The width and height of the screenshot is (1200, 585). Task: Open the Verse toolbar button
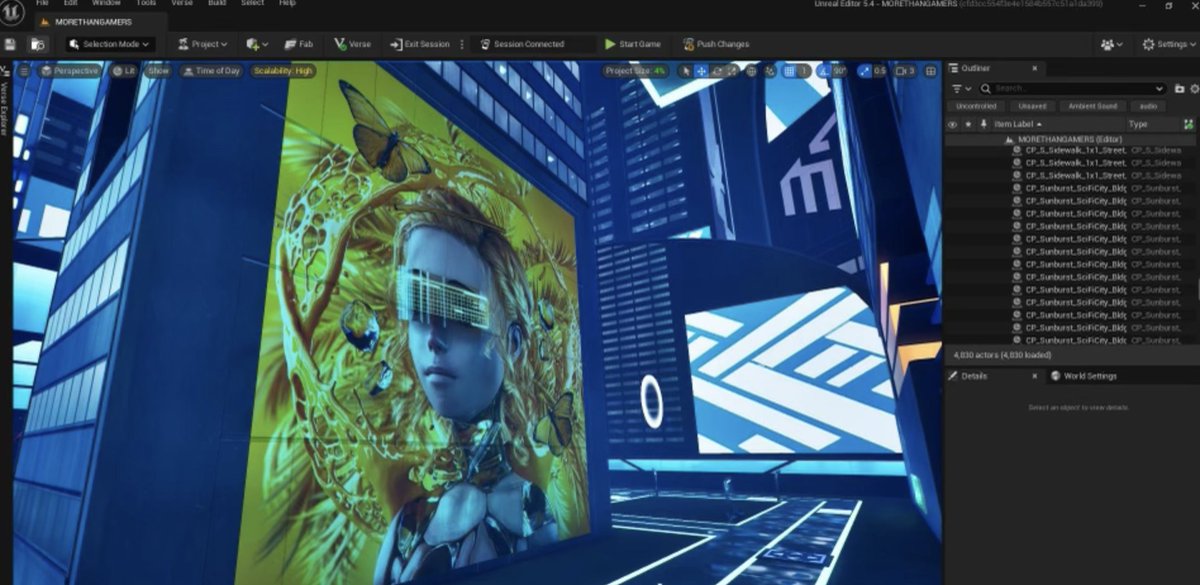[x=353, y=44]
